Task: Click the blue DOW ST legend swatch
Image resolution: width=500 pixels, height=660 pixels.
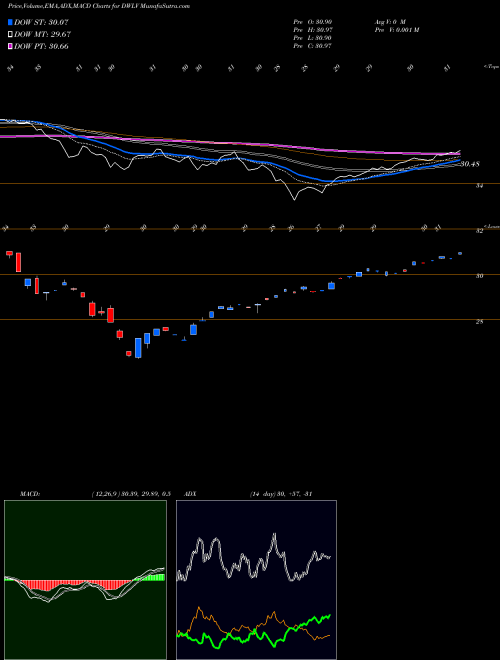Action: pyautogui.click(x=10, y=22)
